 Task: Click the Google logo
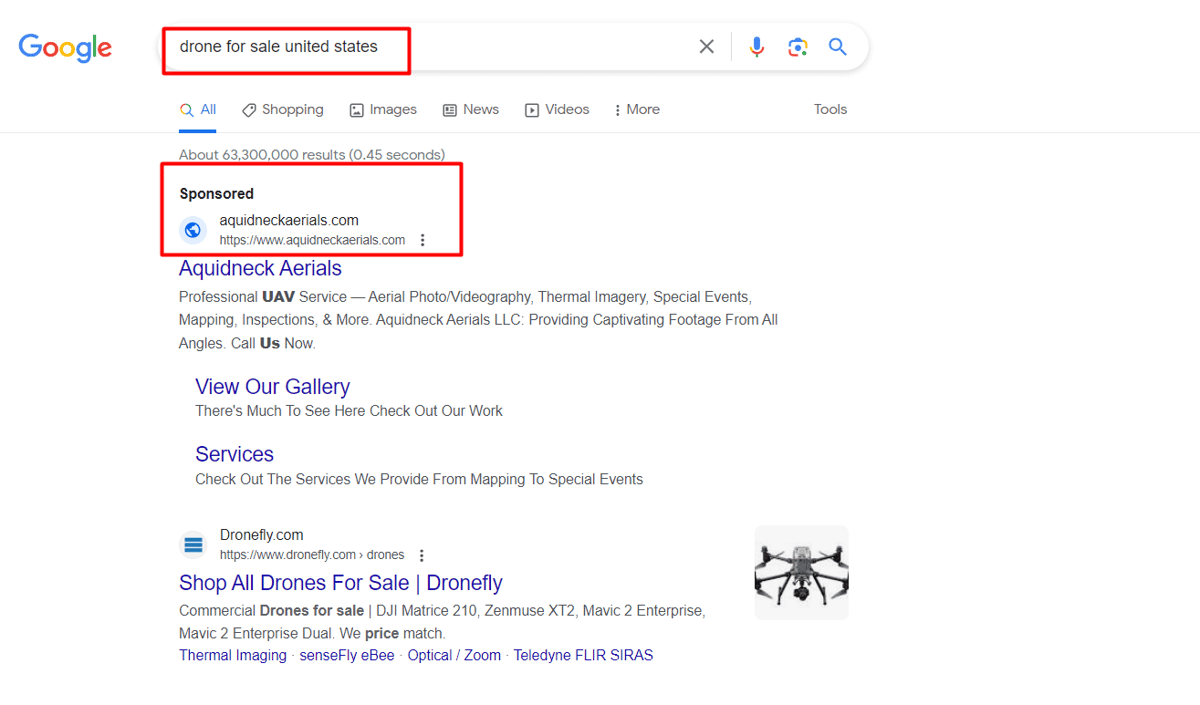(65, 47)
